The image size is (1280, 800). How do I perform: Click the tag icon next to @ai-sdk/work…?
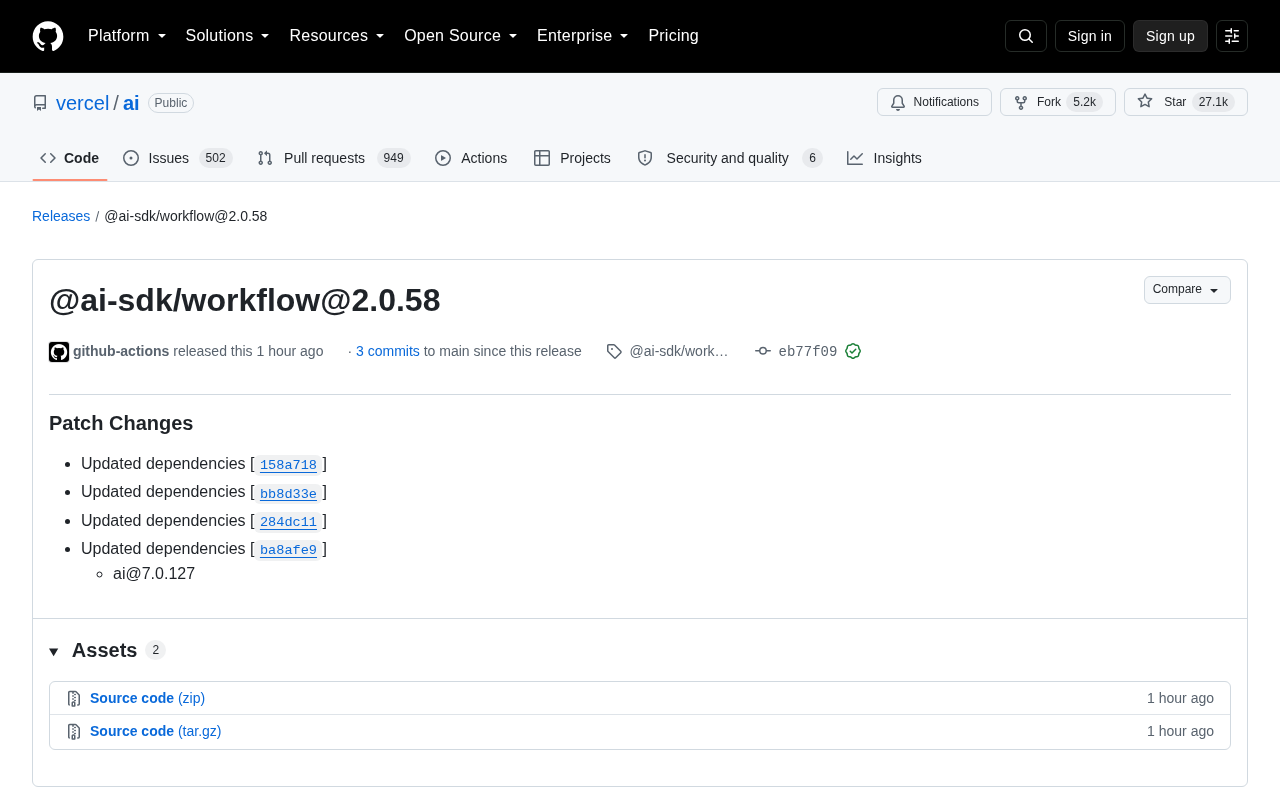[614, 351]
